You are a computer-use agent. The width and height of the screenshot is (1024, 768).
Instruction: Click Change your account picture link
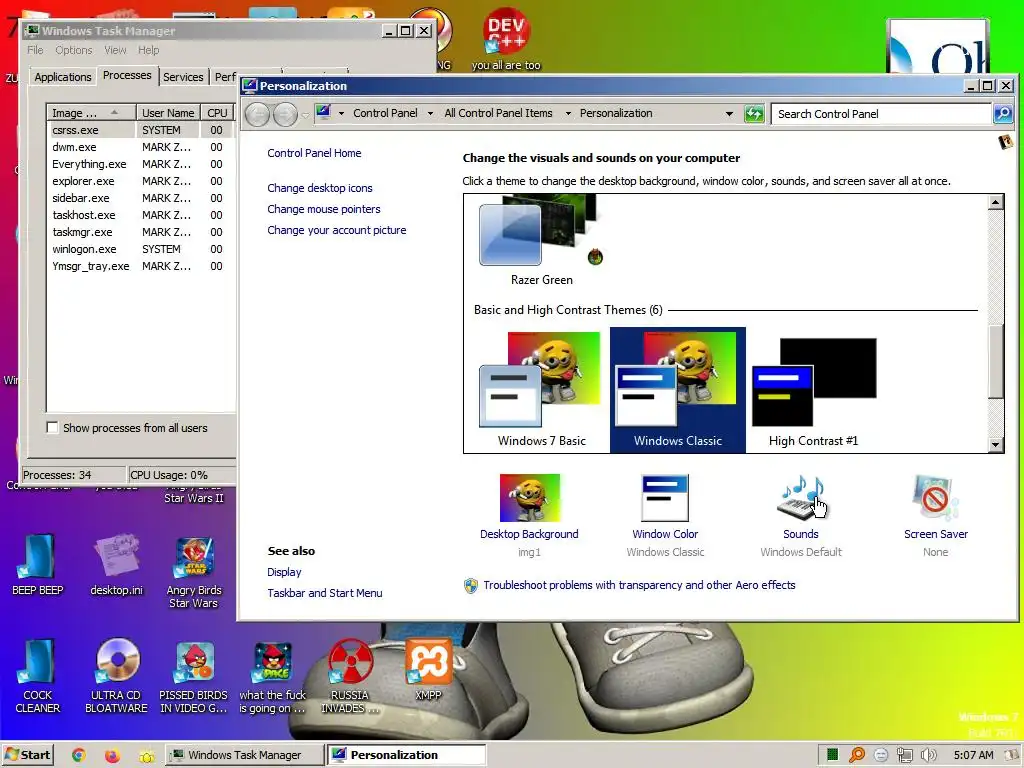pyautogui.click(x=336, y=230)
